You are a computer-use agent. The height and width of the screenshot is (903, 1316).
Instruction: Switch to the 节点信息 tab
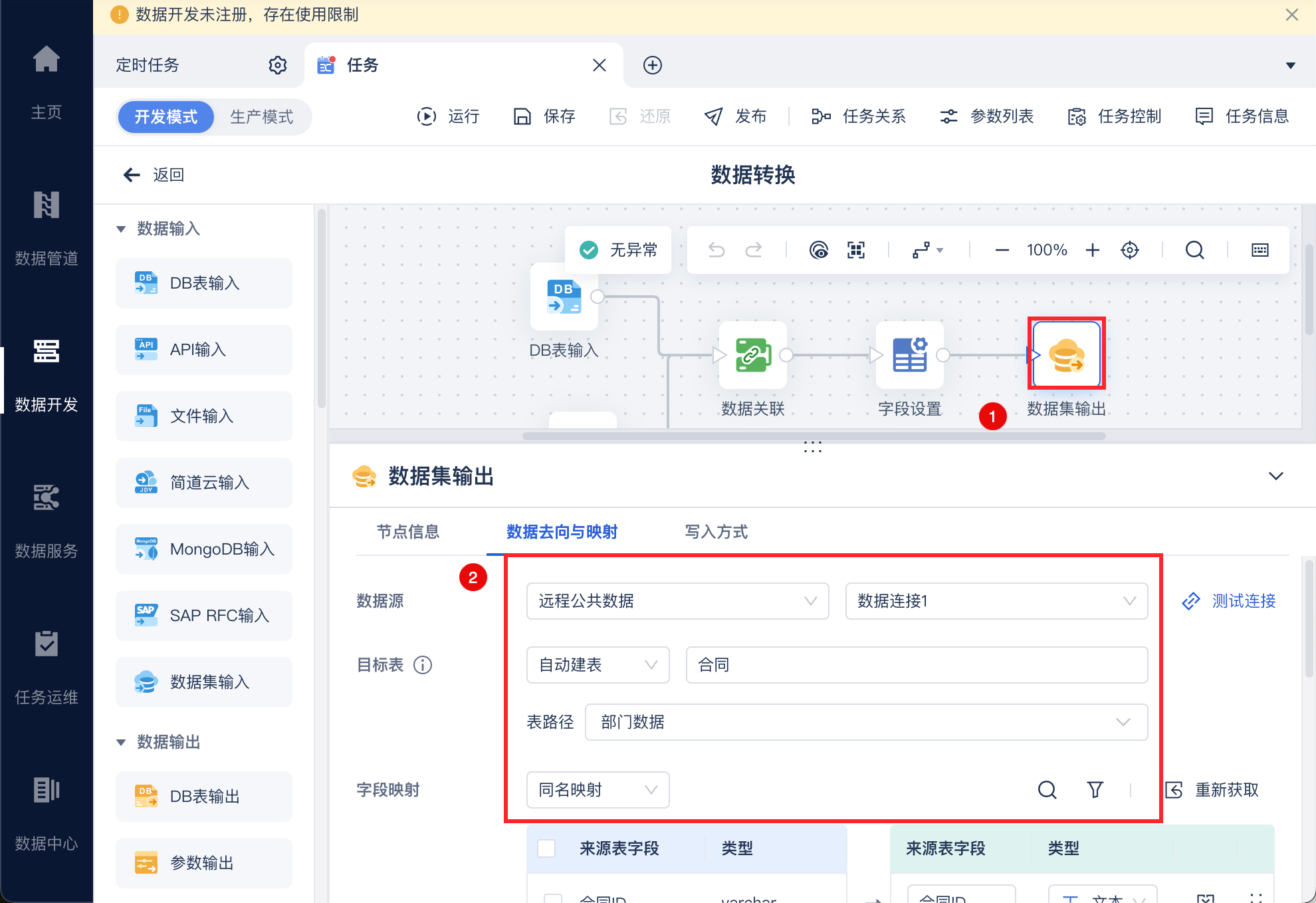click(407, 531)
